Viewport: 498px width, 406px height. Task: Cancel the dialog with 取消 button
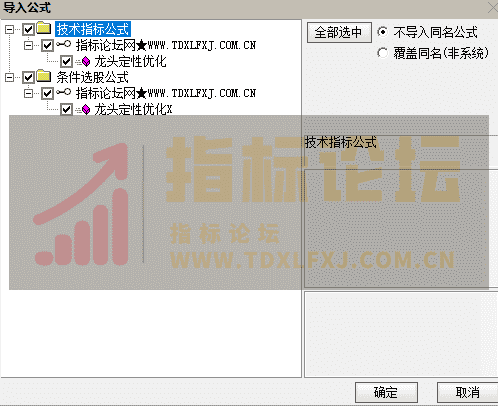click(467, 392)
